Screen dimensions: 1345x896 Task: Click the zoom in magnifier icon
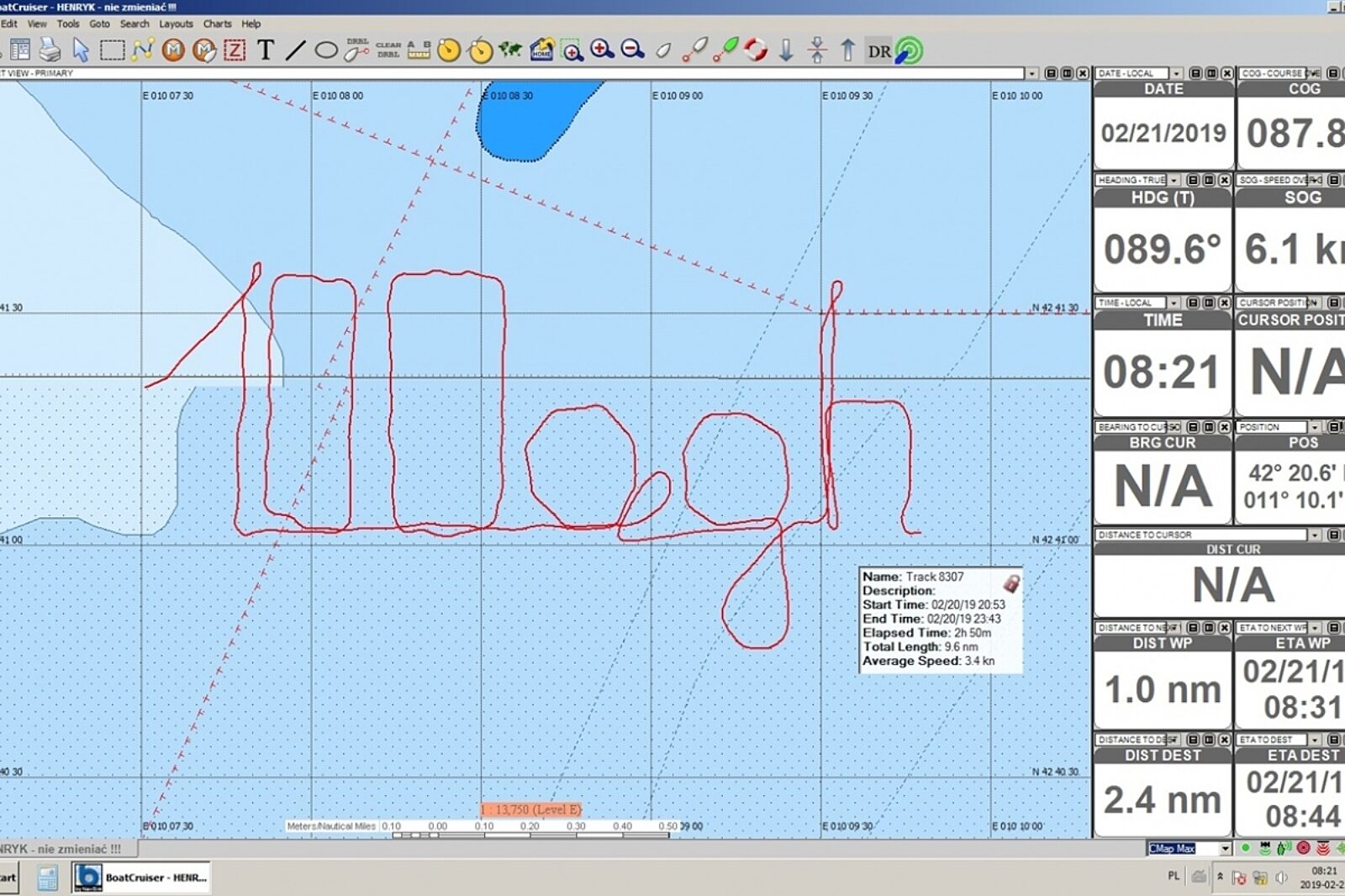click(x=601, y=50)
